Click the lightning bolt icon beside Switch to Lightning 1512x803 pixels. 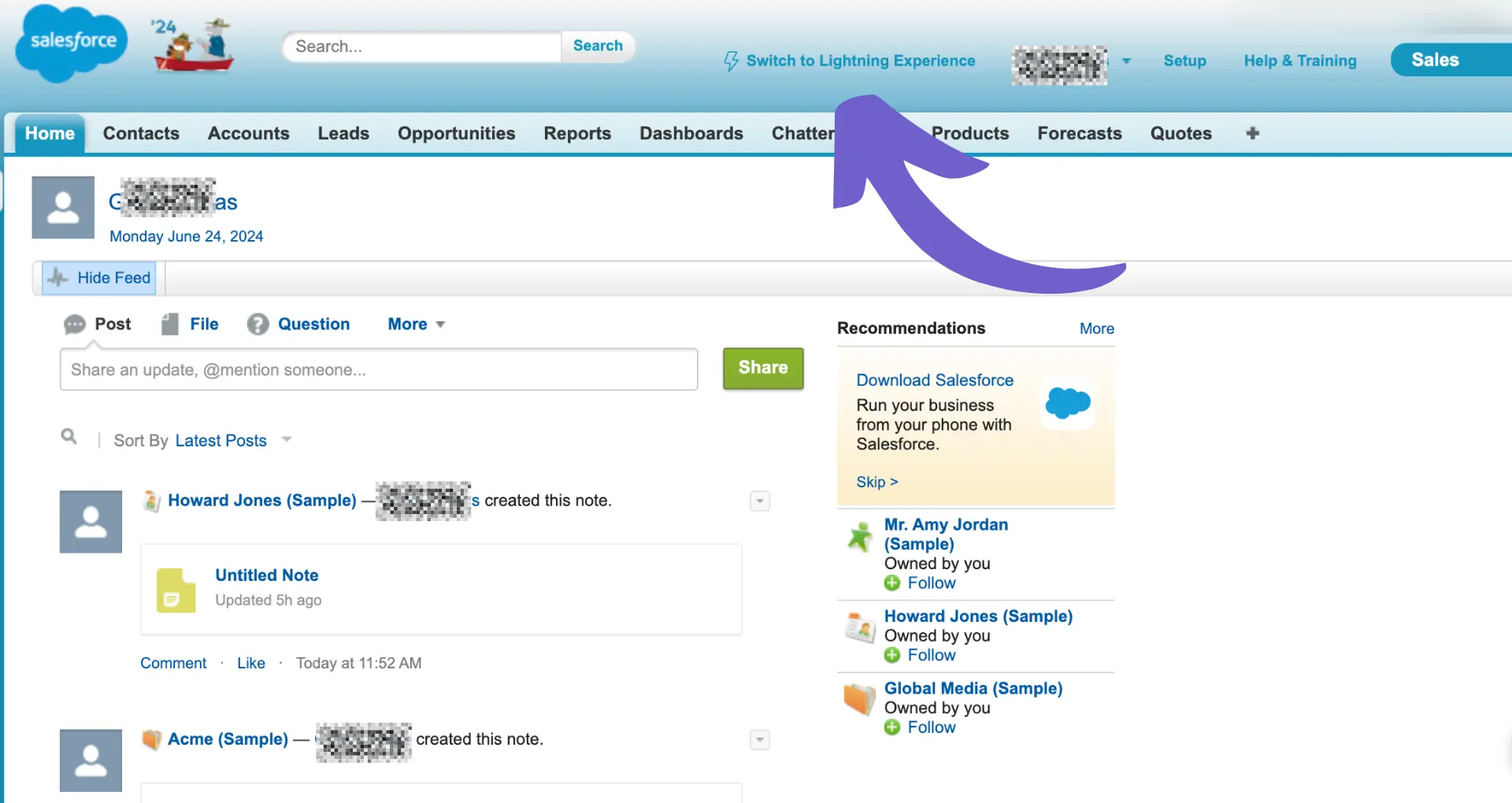(x=731, y=61)
